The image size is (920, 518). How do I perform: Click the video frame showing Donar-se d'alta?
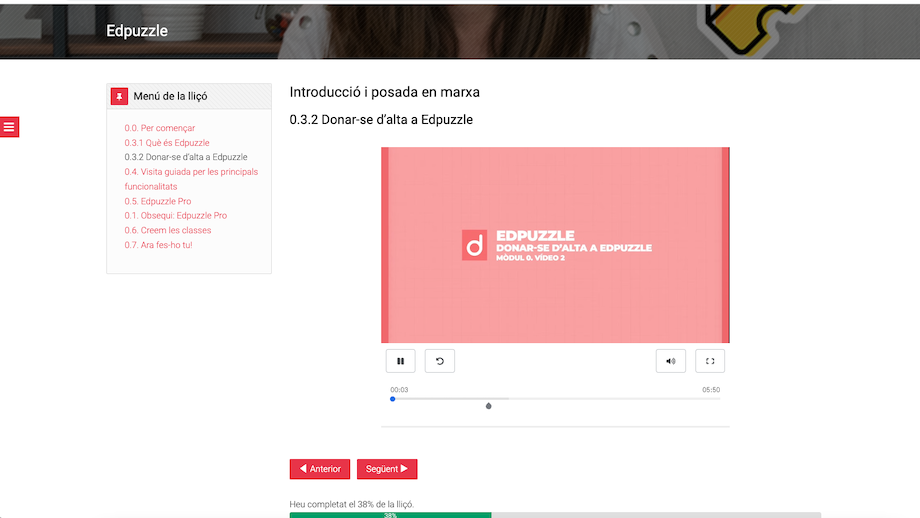555,245
